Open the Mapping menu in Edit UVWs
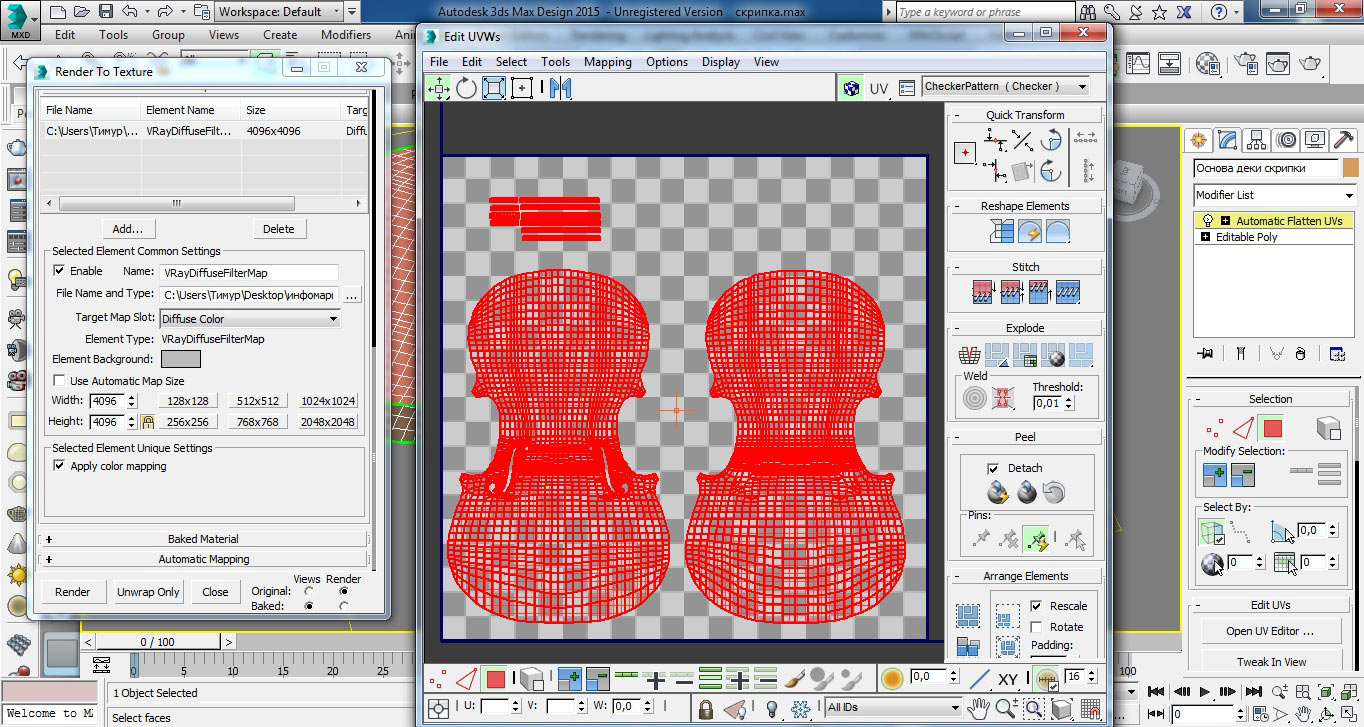The width and height of the screenshot is (1364, 727). 607,62
